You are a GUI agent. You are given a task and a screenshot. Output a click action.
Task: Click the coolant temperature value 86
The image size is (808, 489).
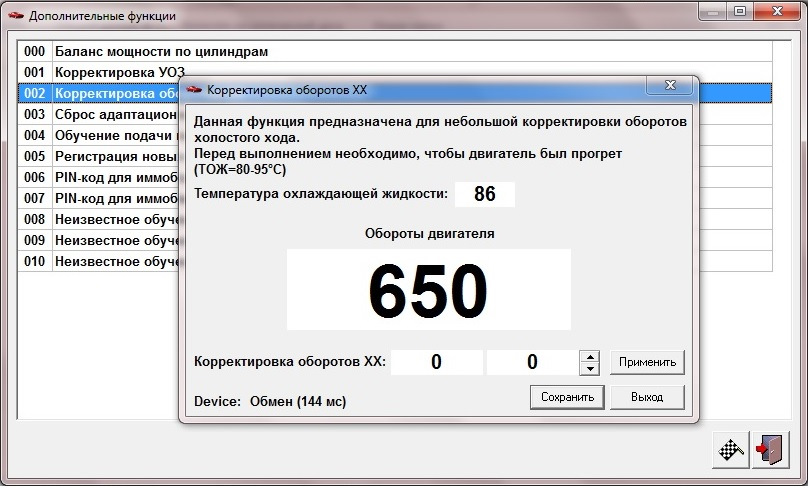(x=484, y=194)
